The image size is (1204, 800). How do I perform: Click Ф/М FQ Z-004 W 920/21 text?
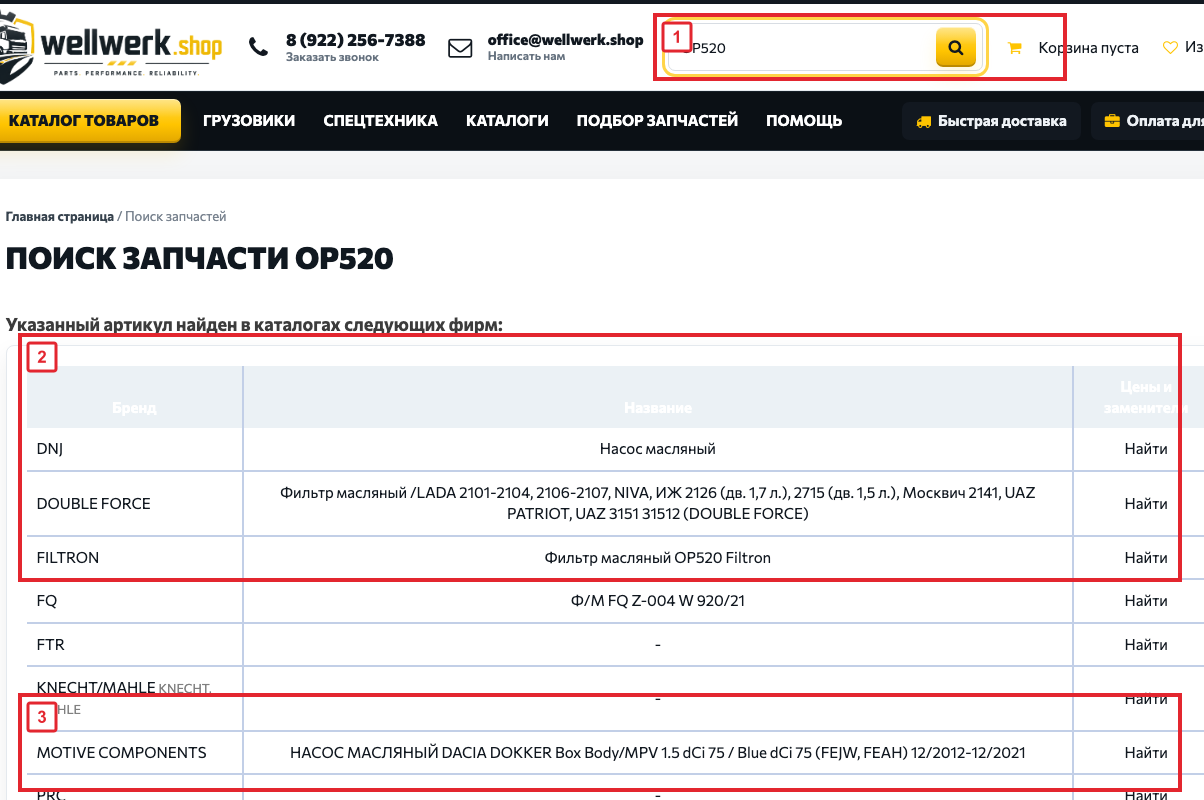(658, 601)
